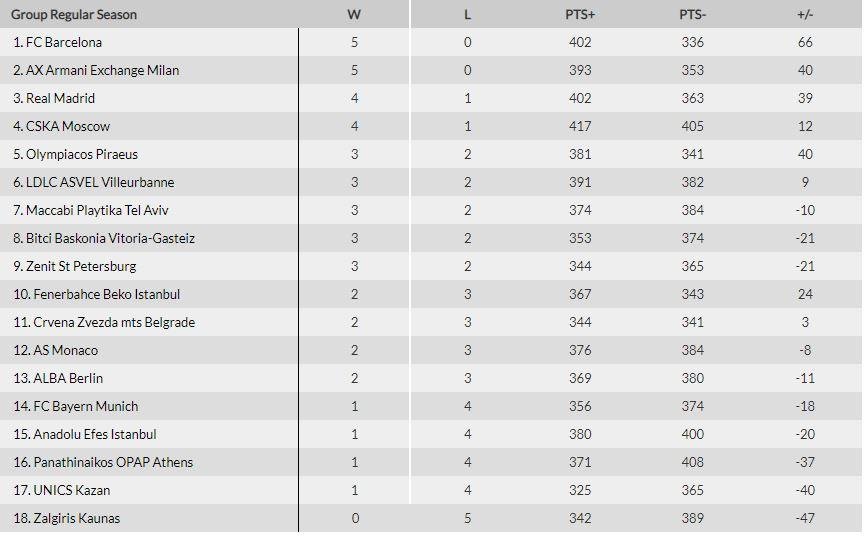Viewport: 864px width, 536px height.
Task: Open AX Armani Exchange Milan team link
Action: point(102,71)
